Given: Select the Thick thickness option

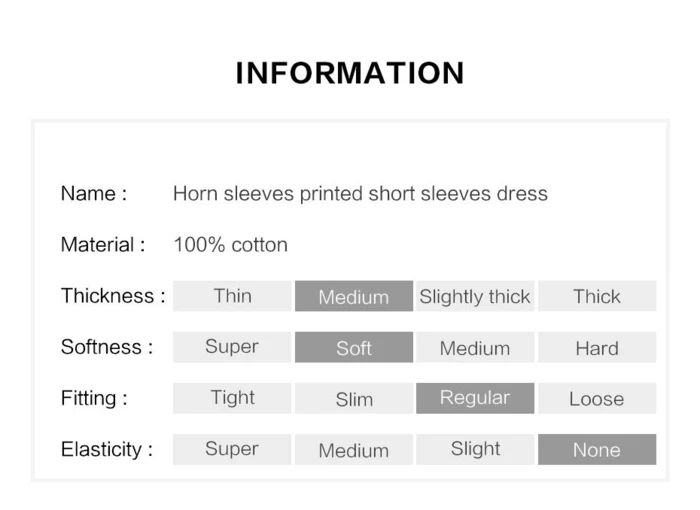Looking at the screenshot, I should click(597, 296).
